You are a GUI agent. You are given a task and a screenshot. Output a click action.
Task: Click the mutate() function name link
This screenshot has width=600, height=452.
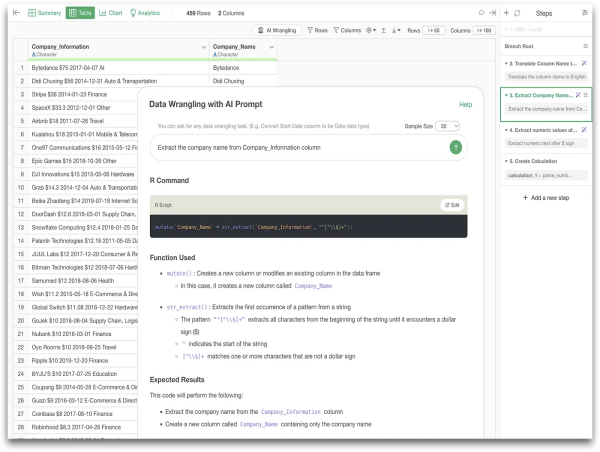click(179, 273)
